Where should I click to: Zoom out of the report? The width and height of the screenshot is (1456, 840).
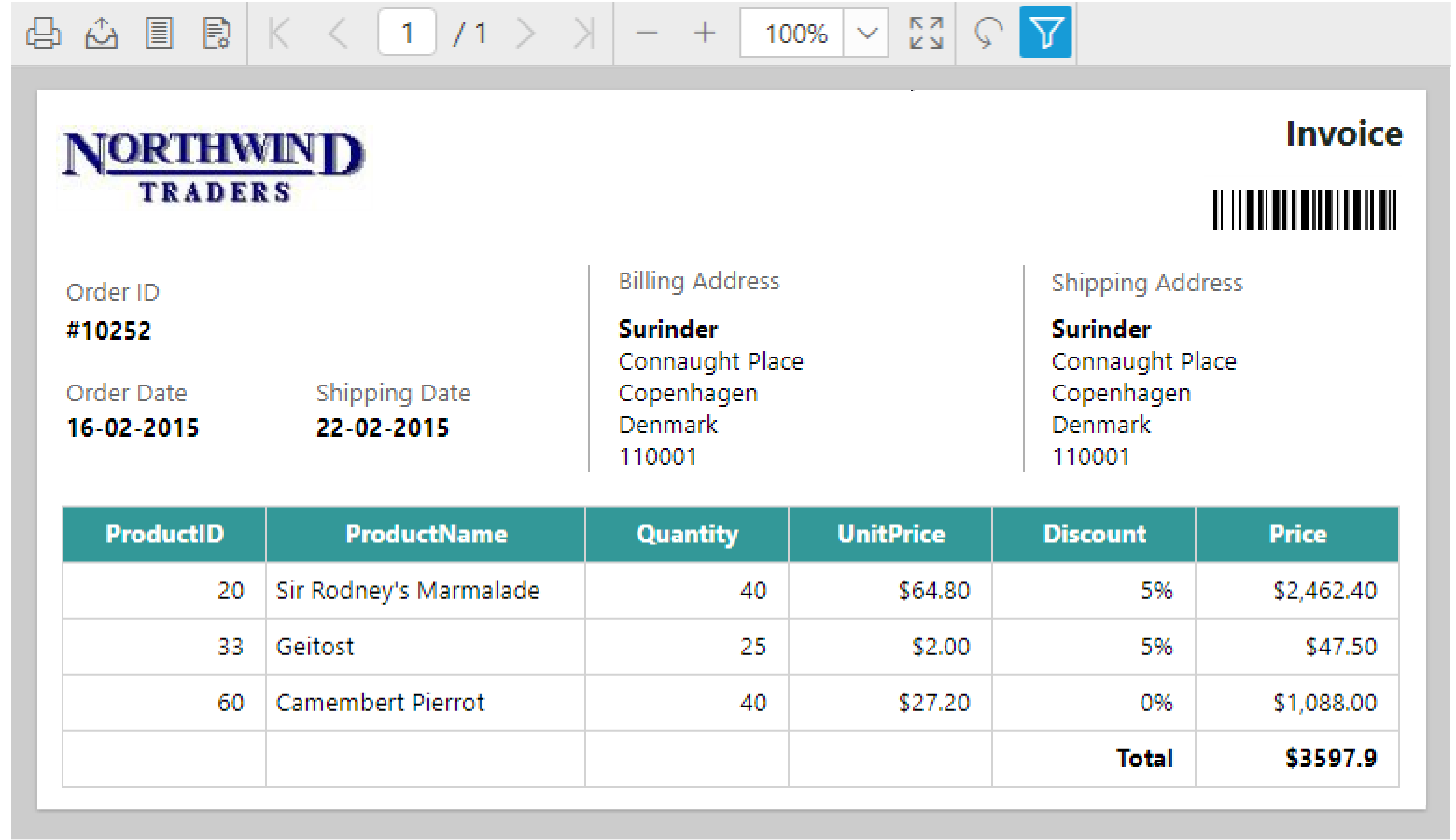click(x=647, y=32)
